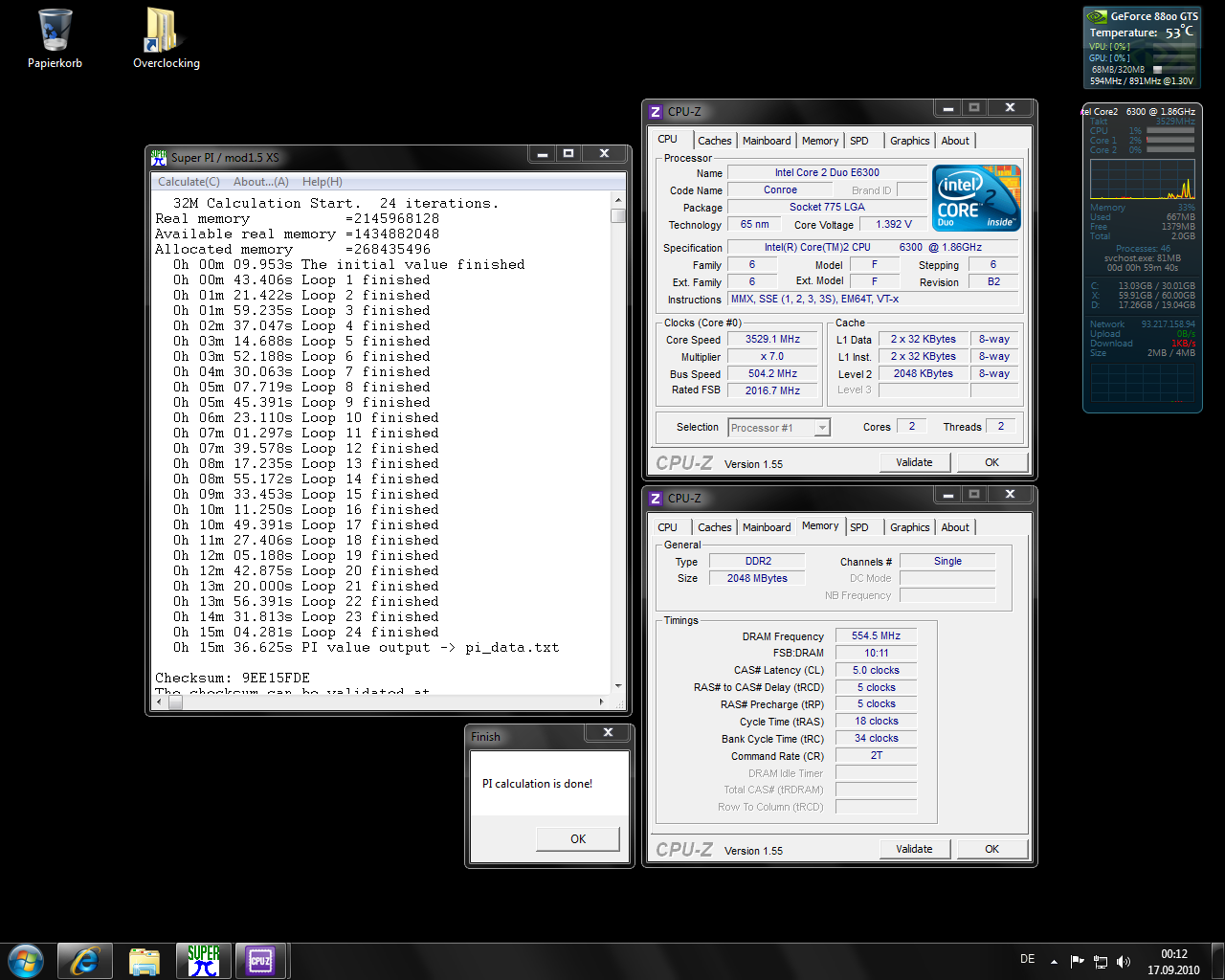This screenshot has height=980, width=1225.
Task: Click OK in upper CPU-Z window
Action: point(991,462)
